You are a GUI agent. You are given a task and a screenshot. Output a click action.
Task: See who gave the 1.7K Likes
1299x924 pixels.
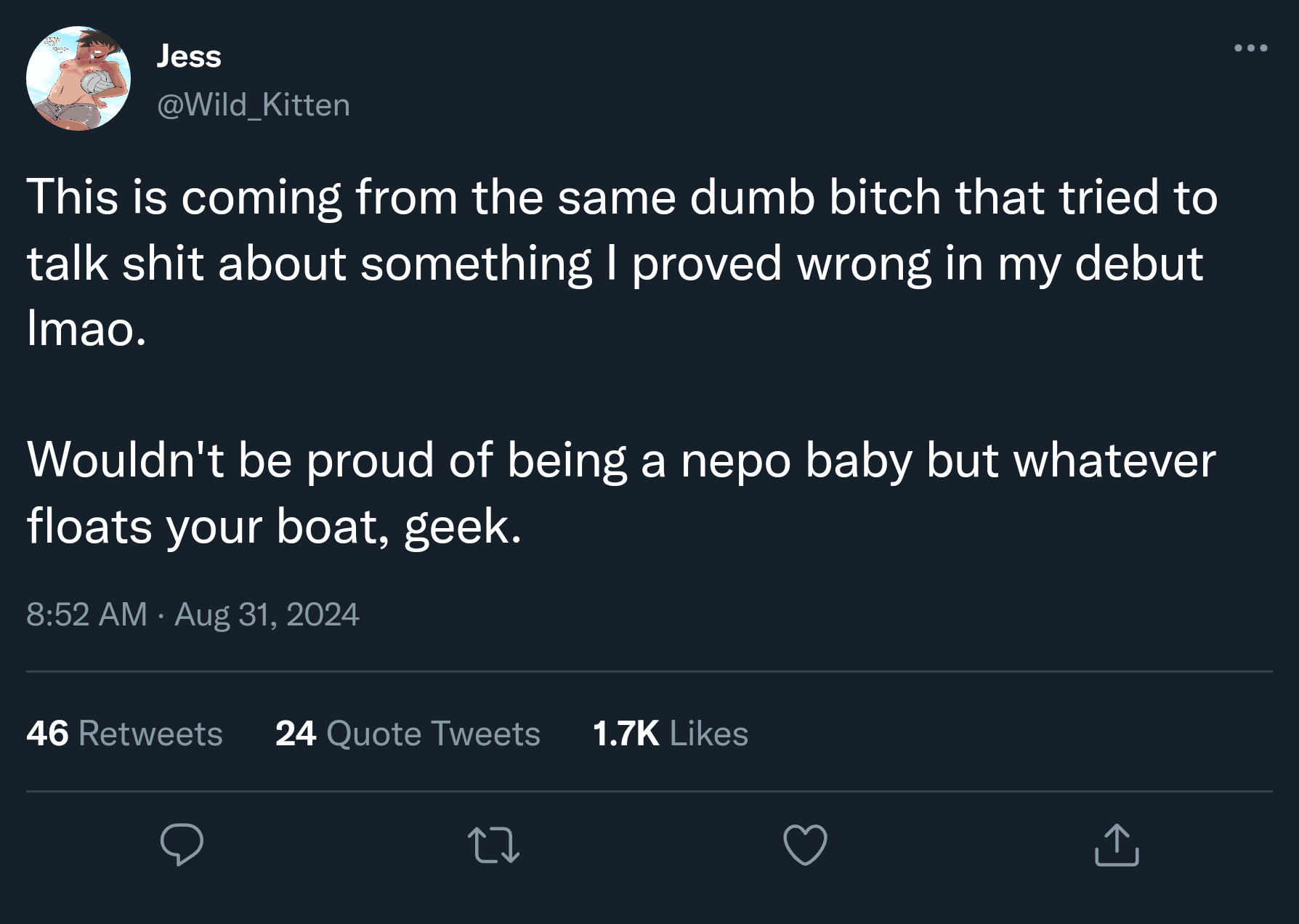[670, 734]
